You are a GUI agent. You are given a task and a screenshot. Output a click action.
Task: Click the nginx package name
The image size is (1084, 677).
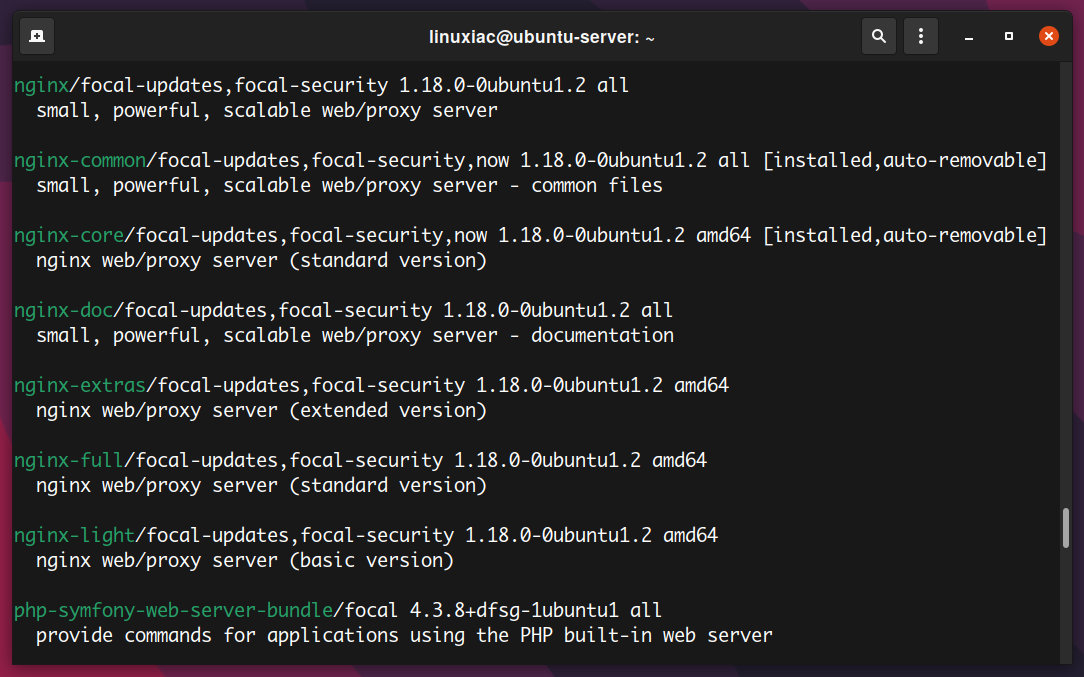click(x=41, y=86)
